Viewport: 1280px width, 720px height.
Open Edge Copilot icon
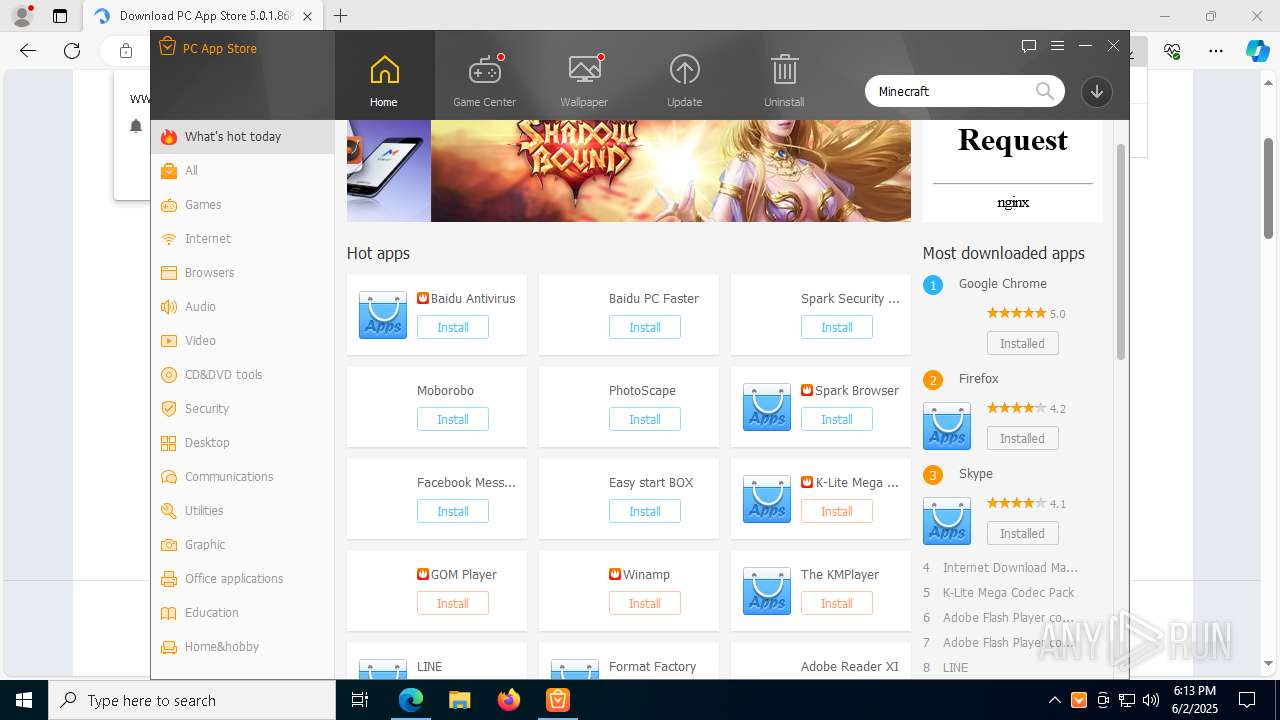coord(1258,50)
